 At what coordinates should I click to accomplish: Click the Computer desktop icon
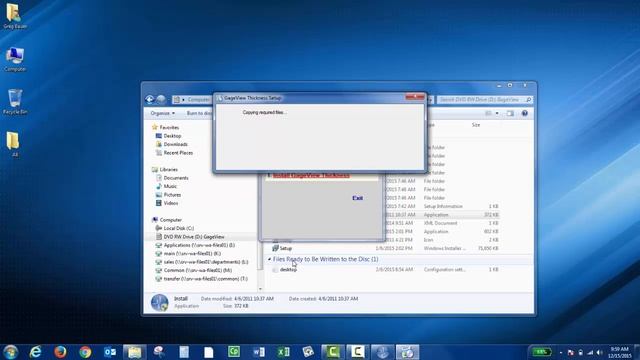click(15, 59)
